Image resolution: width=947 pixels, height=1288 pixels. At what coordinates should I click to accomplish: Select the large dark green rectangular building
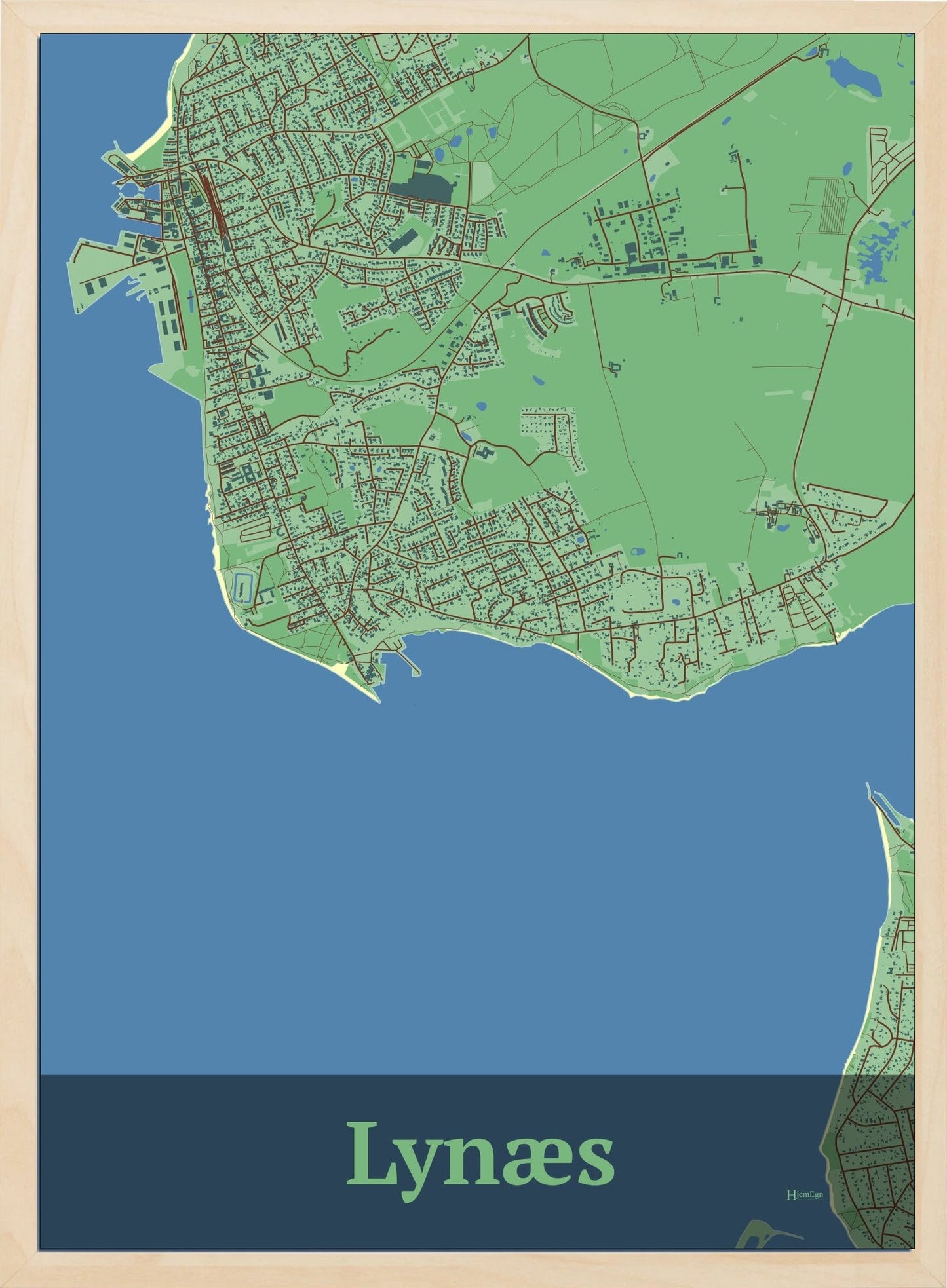419,189
